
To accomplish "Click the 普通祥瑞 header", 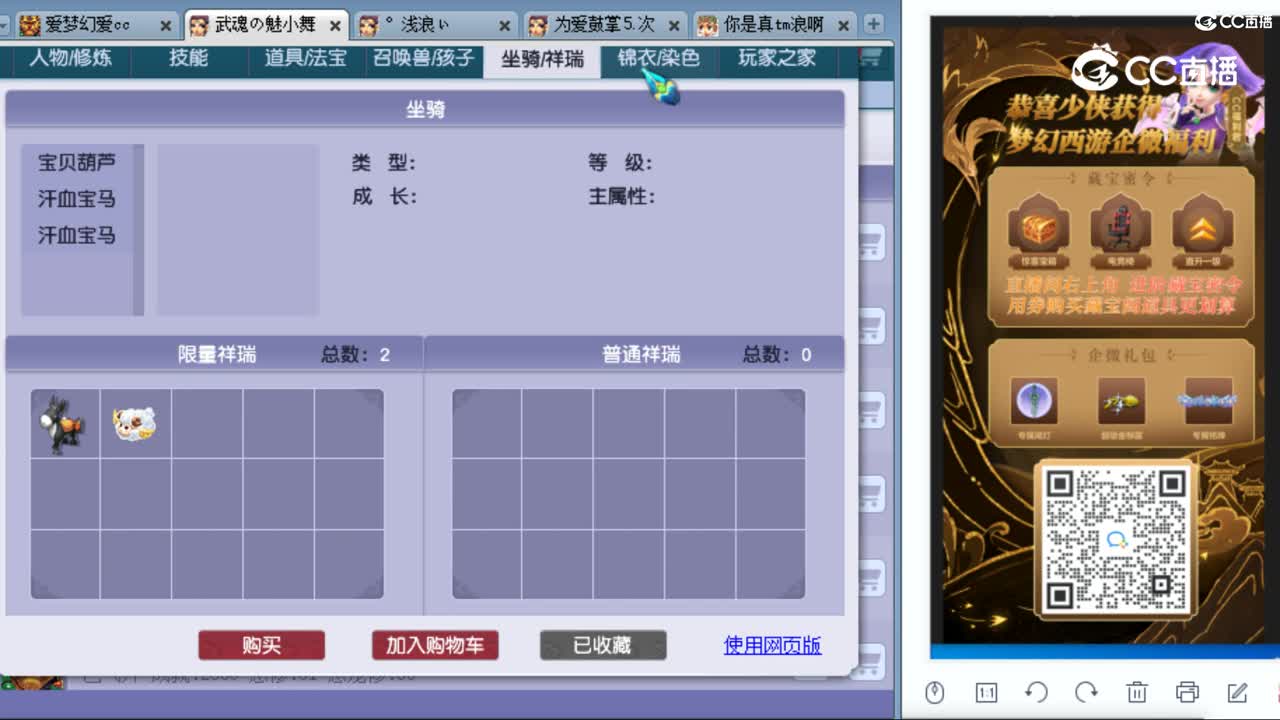I will (641, 354).
